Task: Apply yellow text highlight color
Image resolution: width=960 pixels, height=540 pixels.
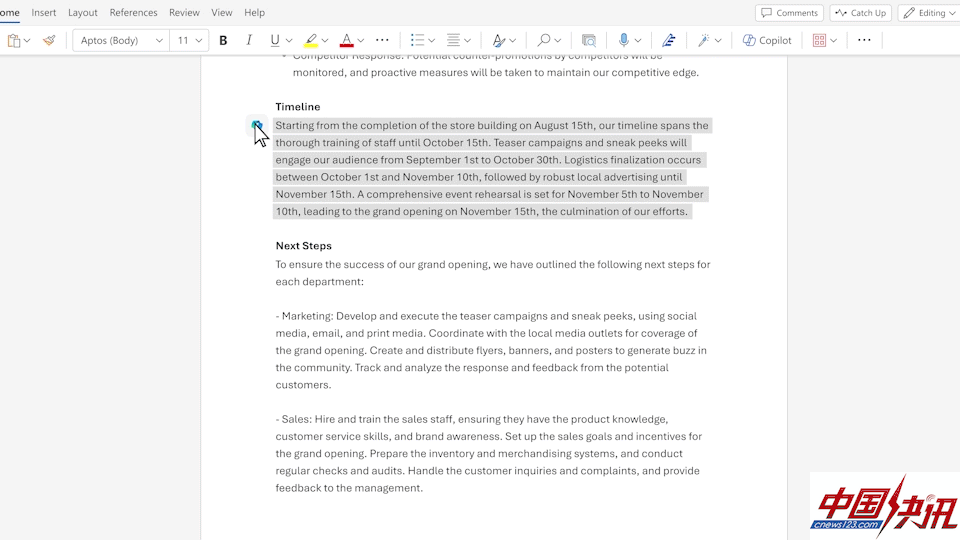Action: point(311,40)
